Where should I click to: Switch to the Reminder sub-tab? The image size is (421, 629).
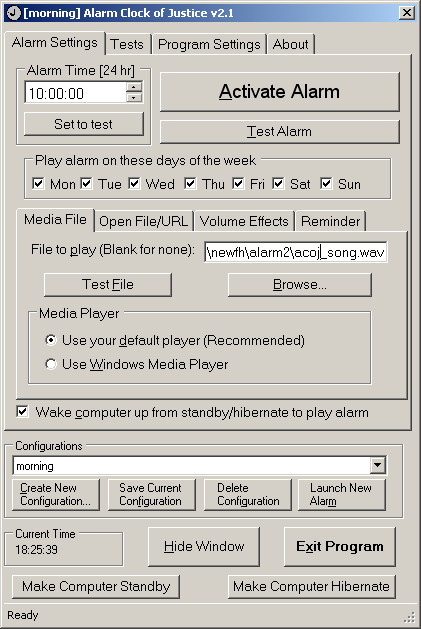pos(331,221)
